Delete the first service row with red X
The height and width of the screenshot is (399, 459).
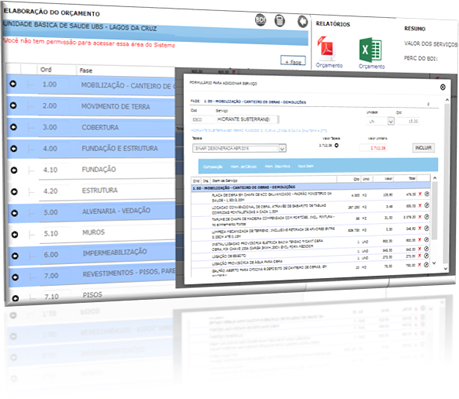(x=420, y=194)
